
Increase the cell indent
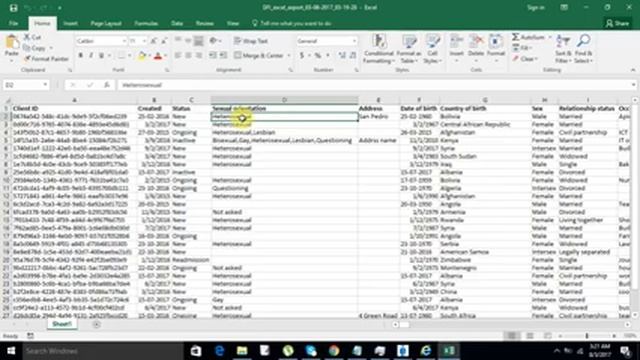[x=223, y=56]
